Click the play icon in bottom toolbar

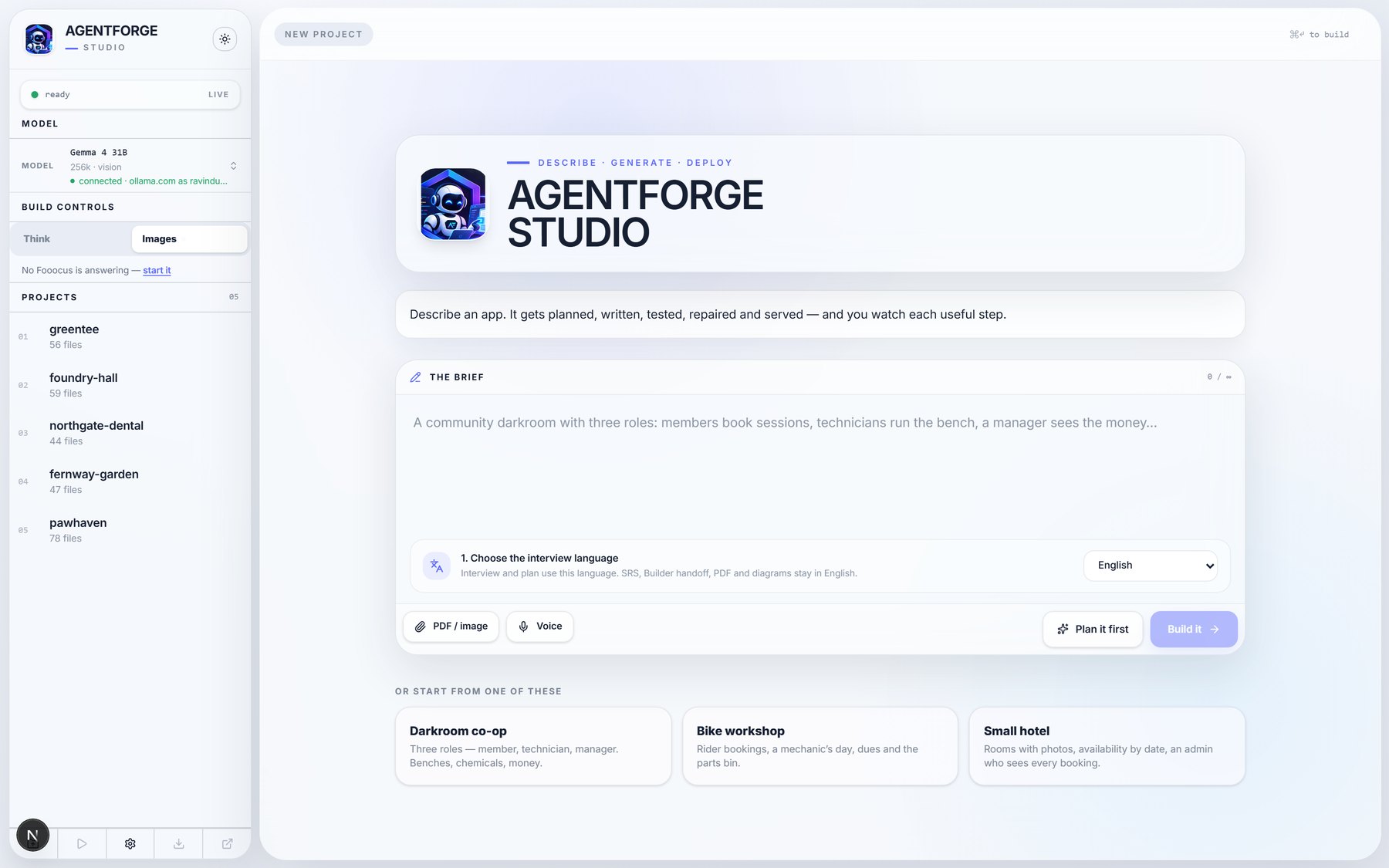[82, 843]
